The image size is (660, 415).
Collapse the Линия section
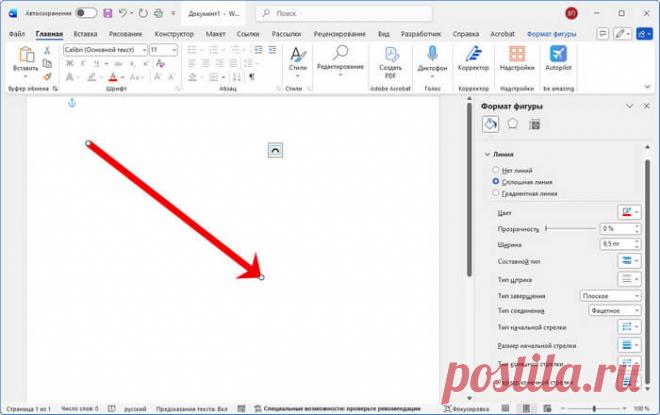(487, 154)
